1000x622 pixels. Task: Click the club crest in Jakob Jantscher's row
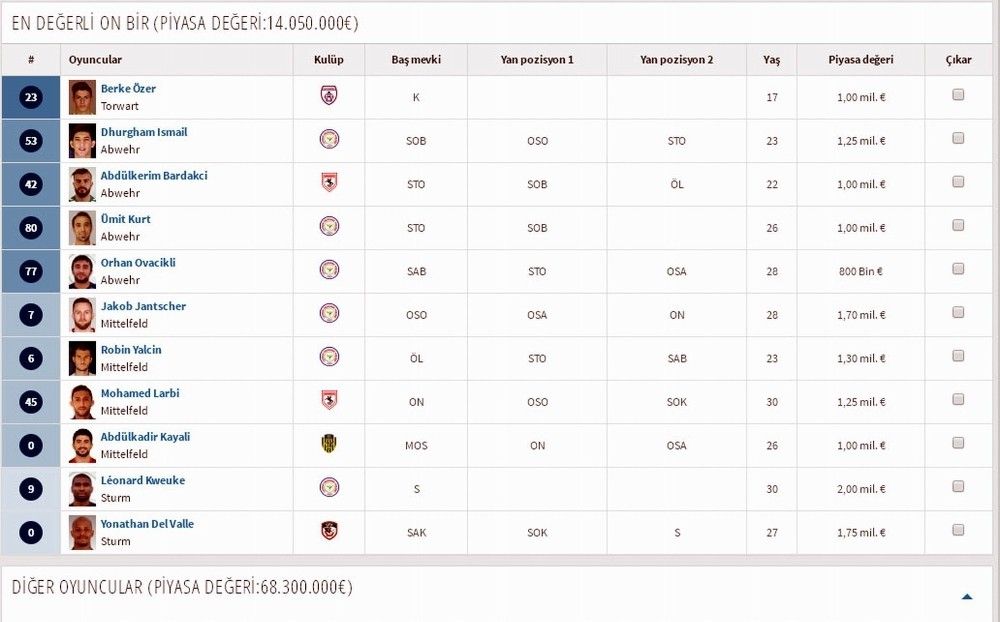pos(329,313)
